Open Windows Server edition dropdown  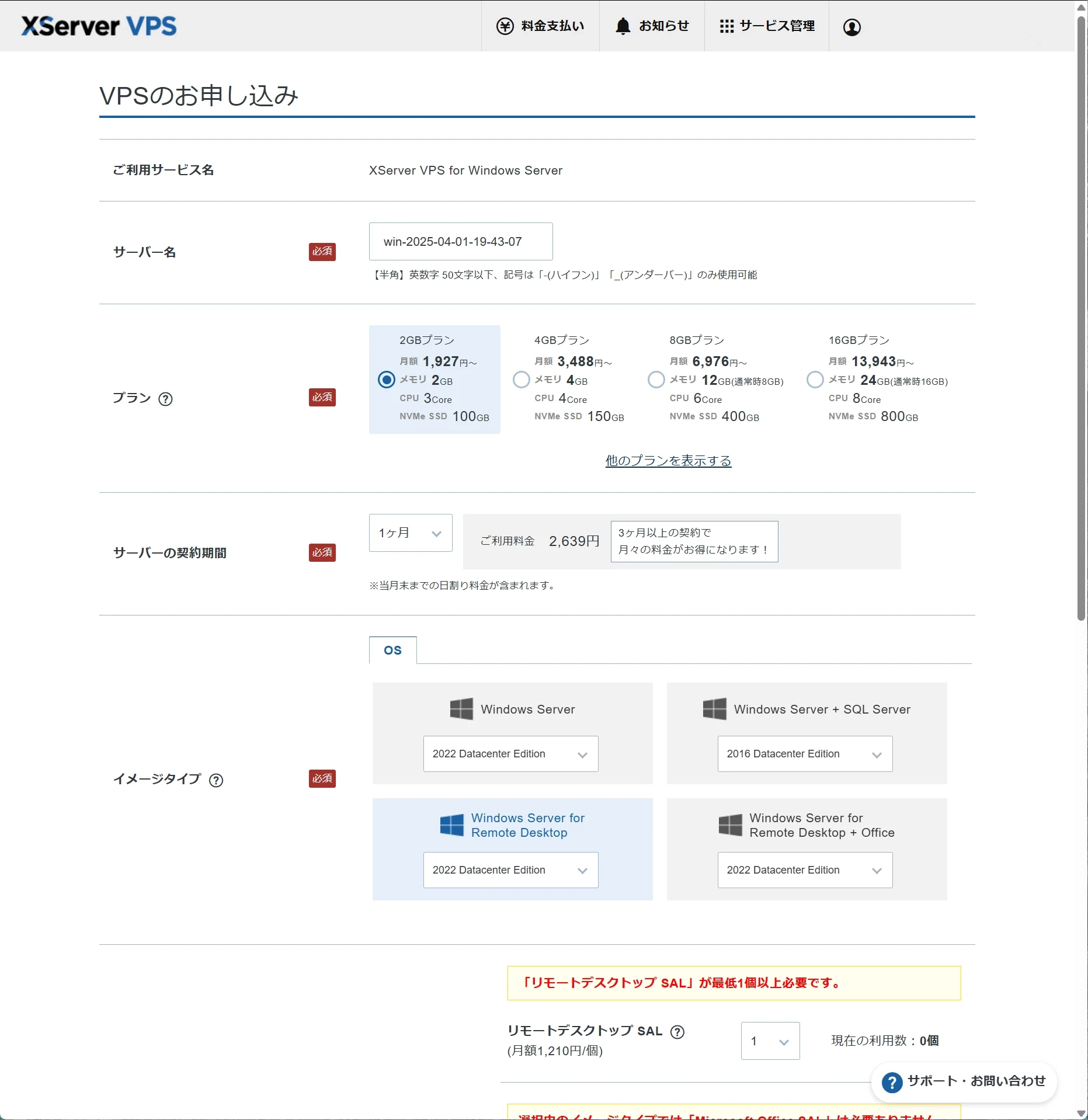click(x=510, y=754)
